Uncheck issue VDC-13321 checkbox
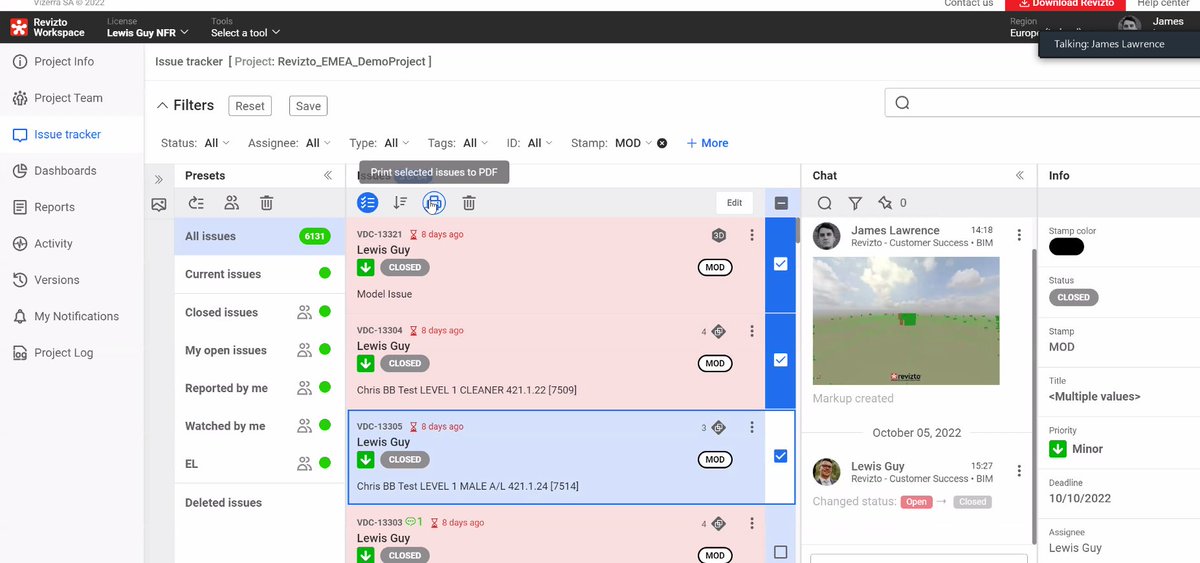Viewport: 1200px width, 563px height. (781, 264)
